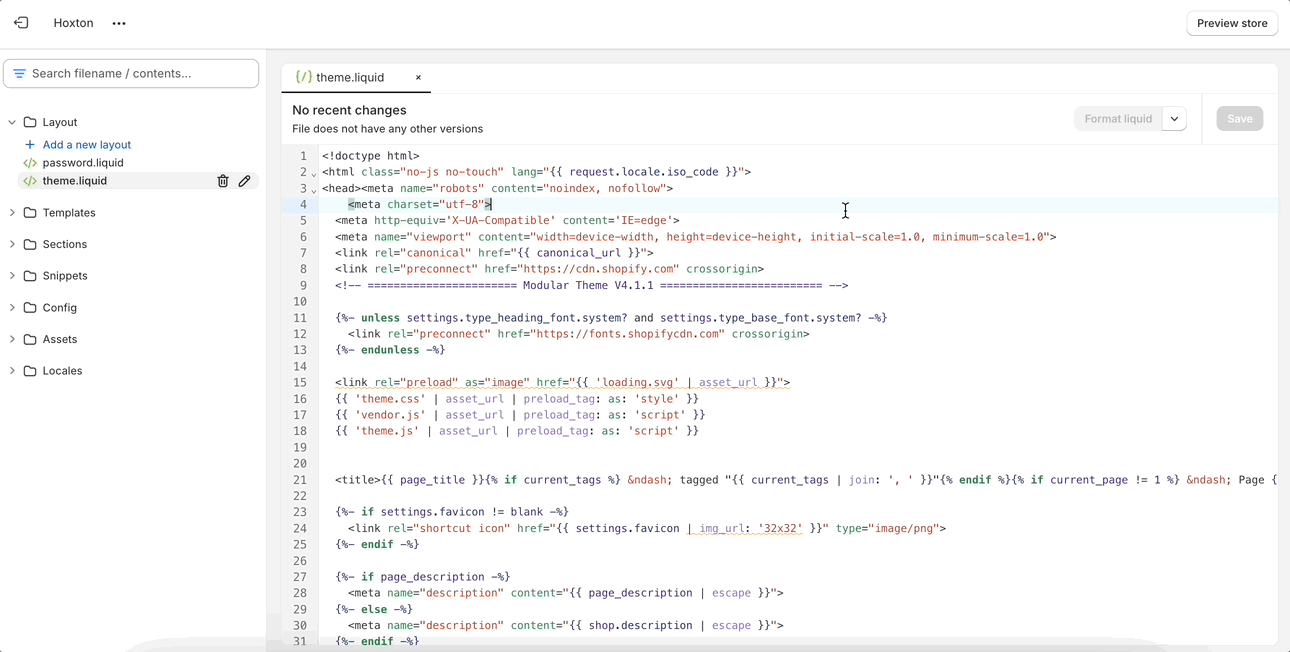This screenshot has width=1290, height=652.
Task: Click the Save button
Action: tap(1240, 119)
